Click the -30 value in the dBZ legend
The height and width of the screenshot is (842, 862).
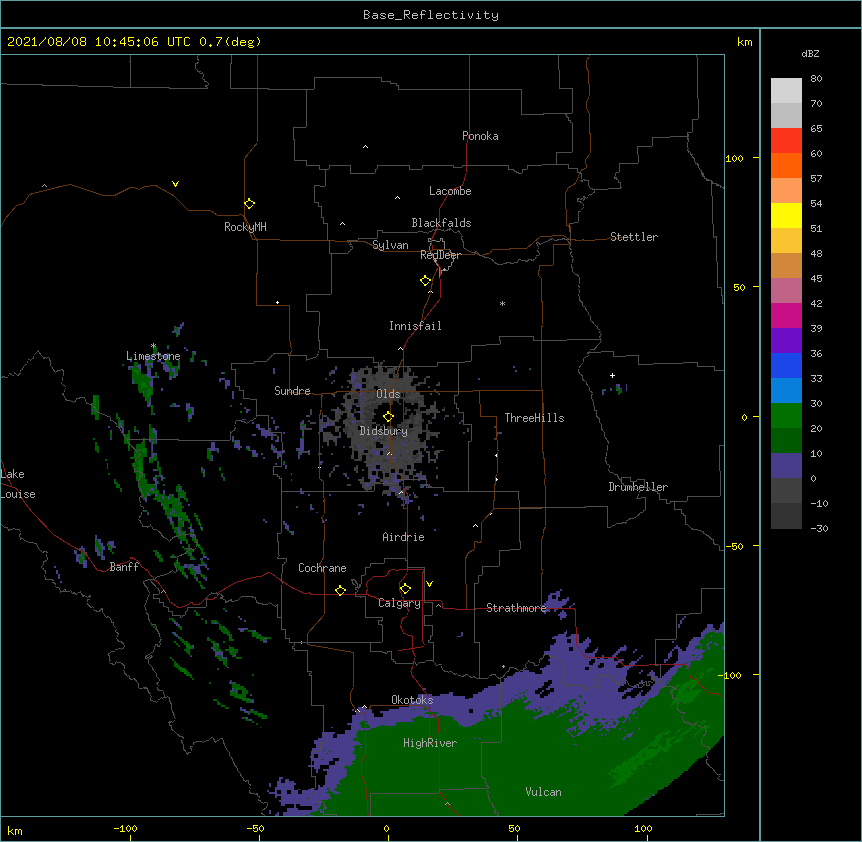tap(819, 528)
